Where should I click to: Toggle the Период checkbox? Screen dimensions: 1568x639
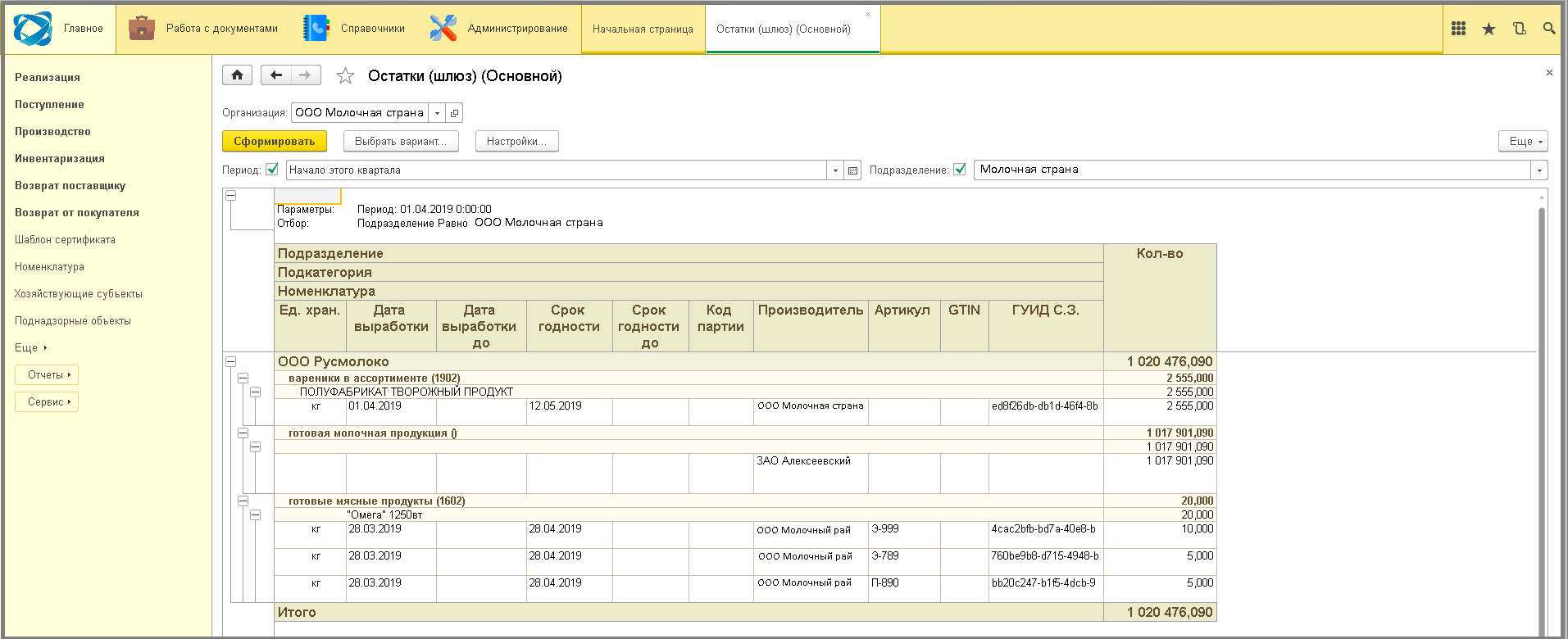[272, 170]
